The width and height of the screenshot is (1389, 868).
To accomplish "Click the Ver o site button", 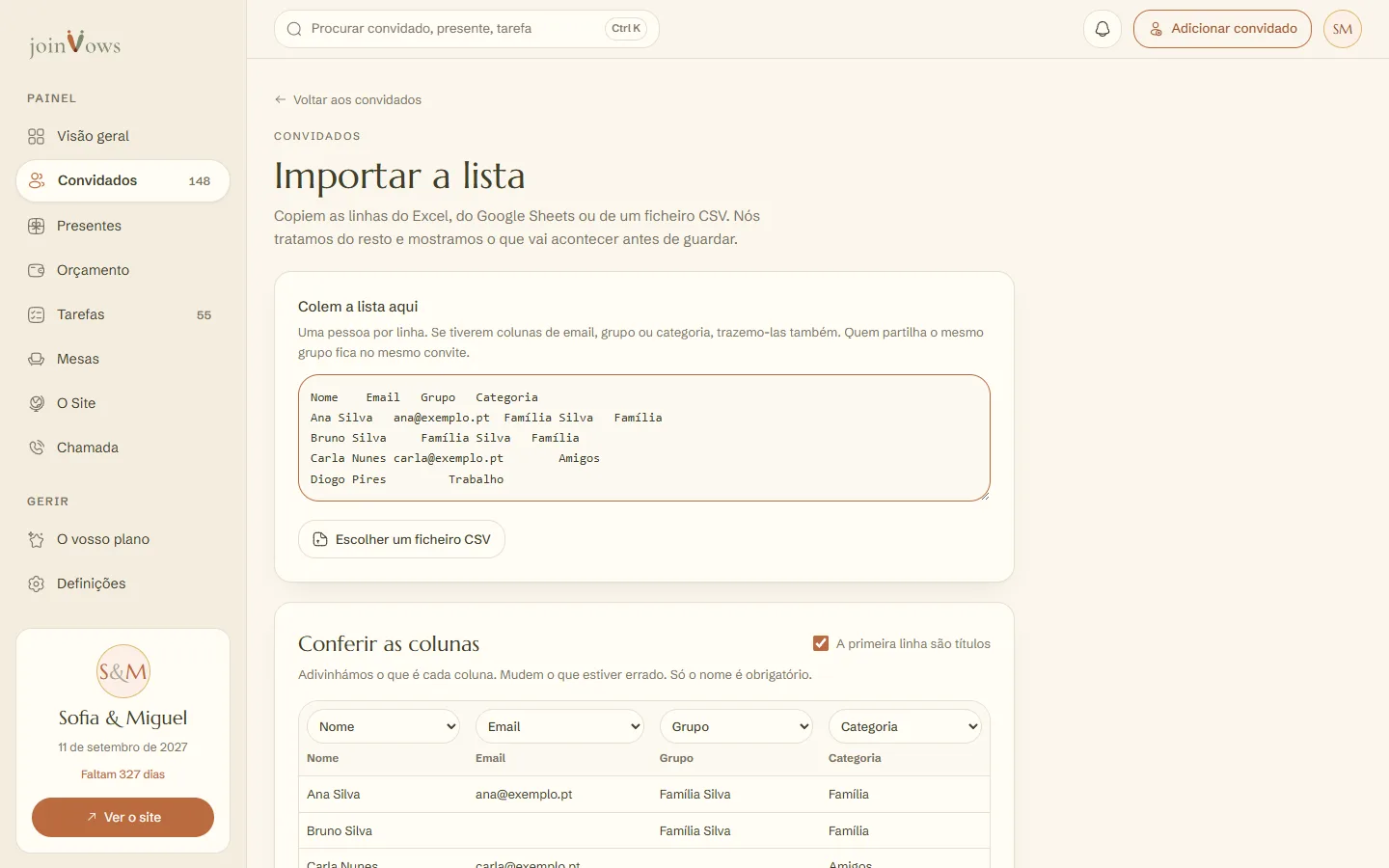I will [123, 817].
